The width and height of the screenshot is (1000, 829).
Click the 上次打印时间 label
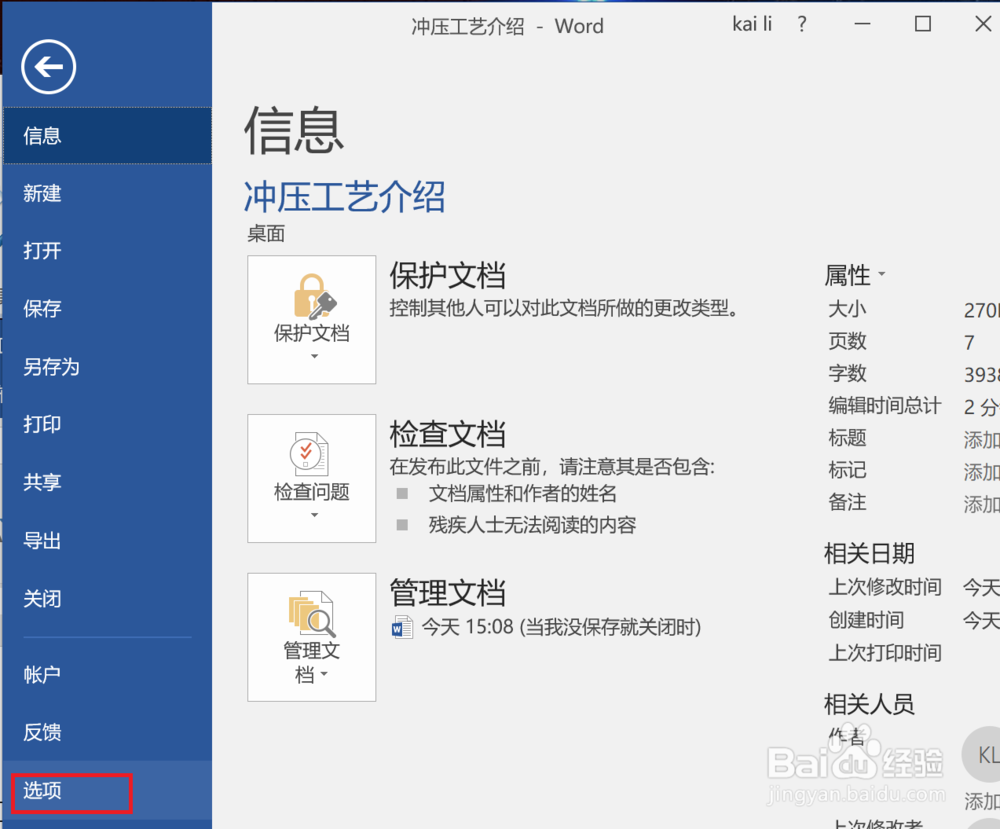[x=885, y=653]
